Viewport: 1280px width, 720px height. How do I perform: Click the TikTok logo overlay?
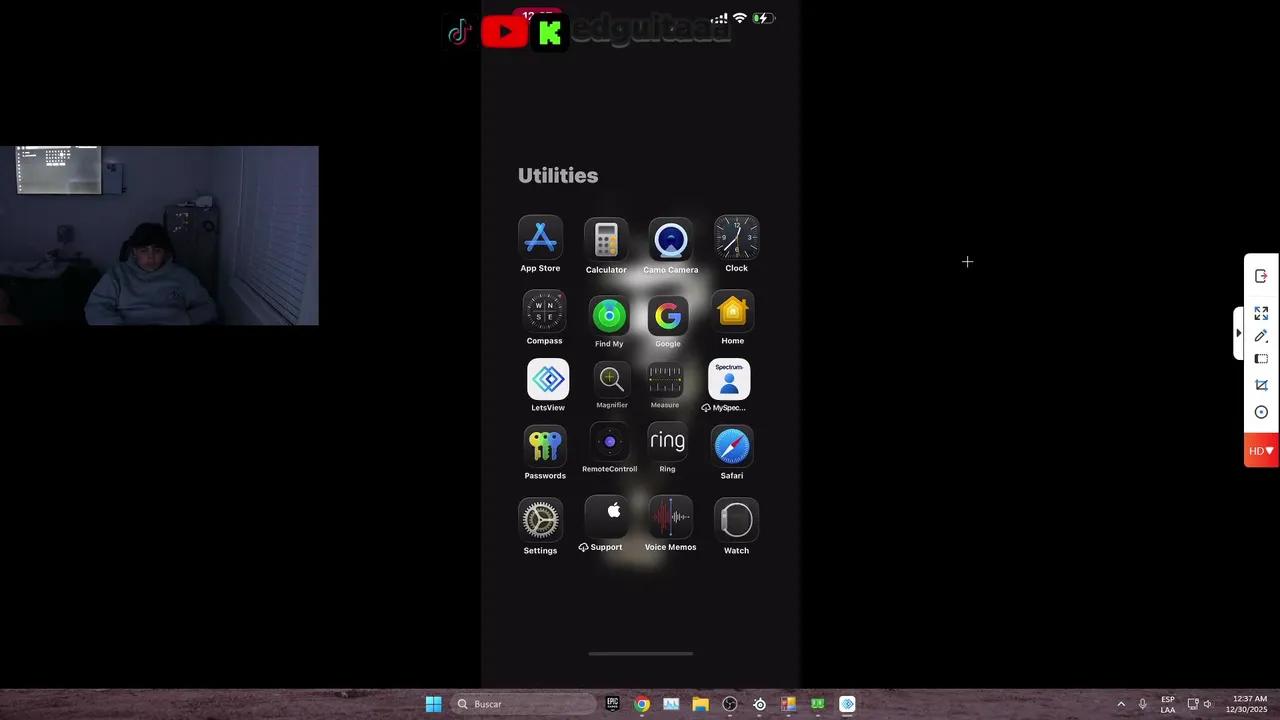coord(459,32)
